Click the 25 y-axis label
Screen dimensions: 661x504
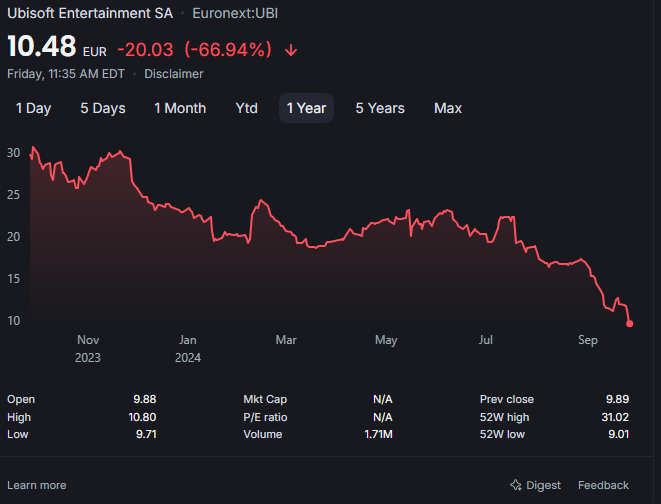coord(13,195)
